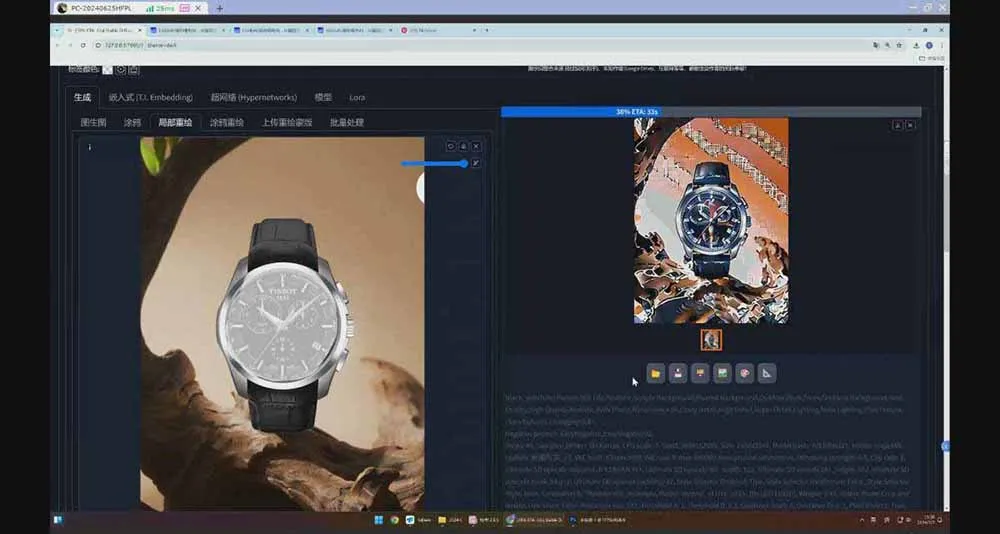
Task: Click the palette icon under the output image
Action: click(x=745, y=373)
